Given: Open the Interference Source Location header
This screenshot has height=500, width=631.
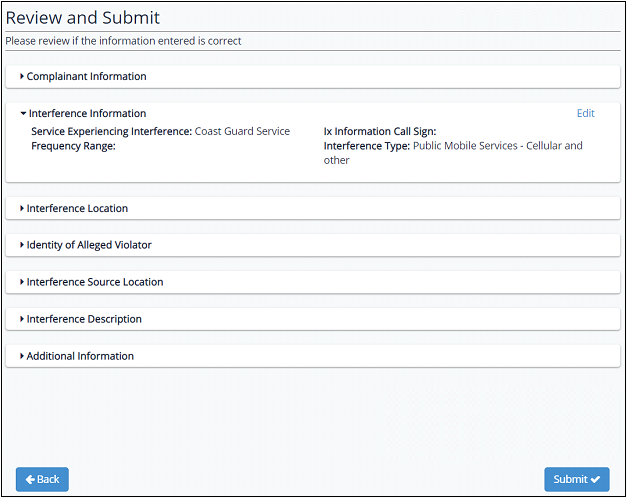Looking at the screenshot, I should click(95, 282).
